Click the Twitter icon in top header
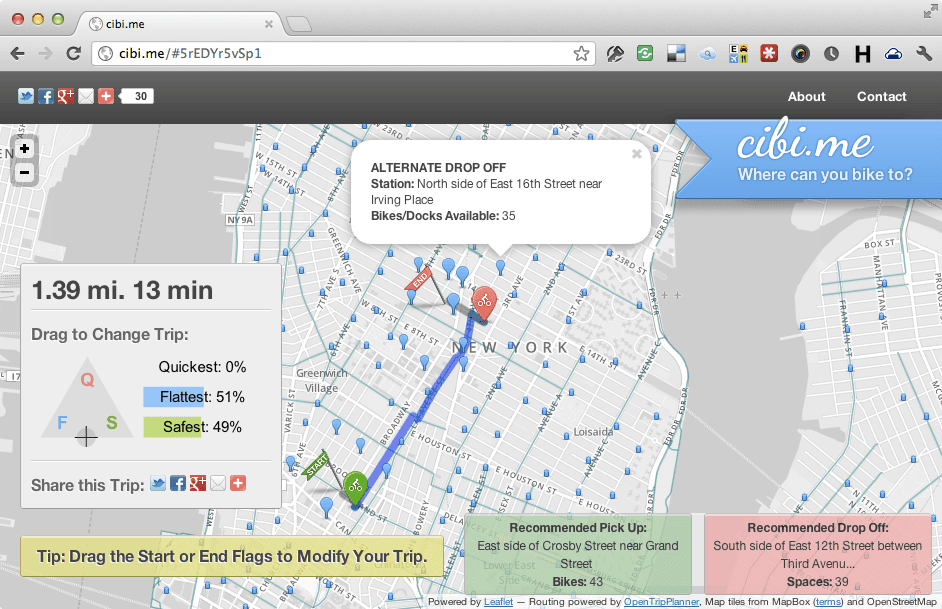The height and width of the screenshot is (609, 942). tap(26, 96)
